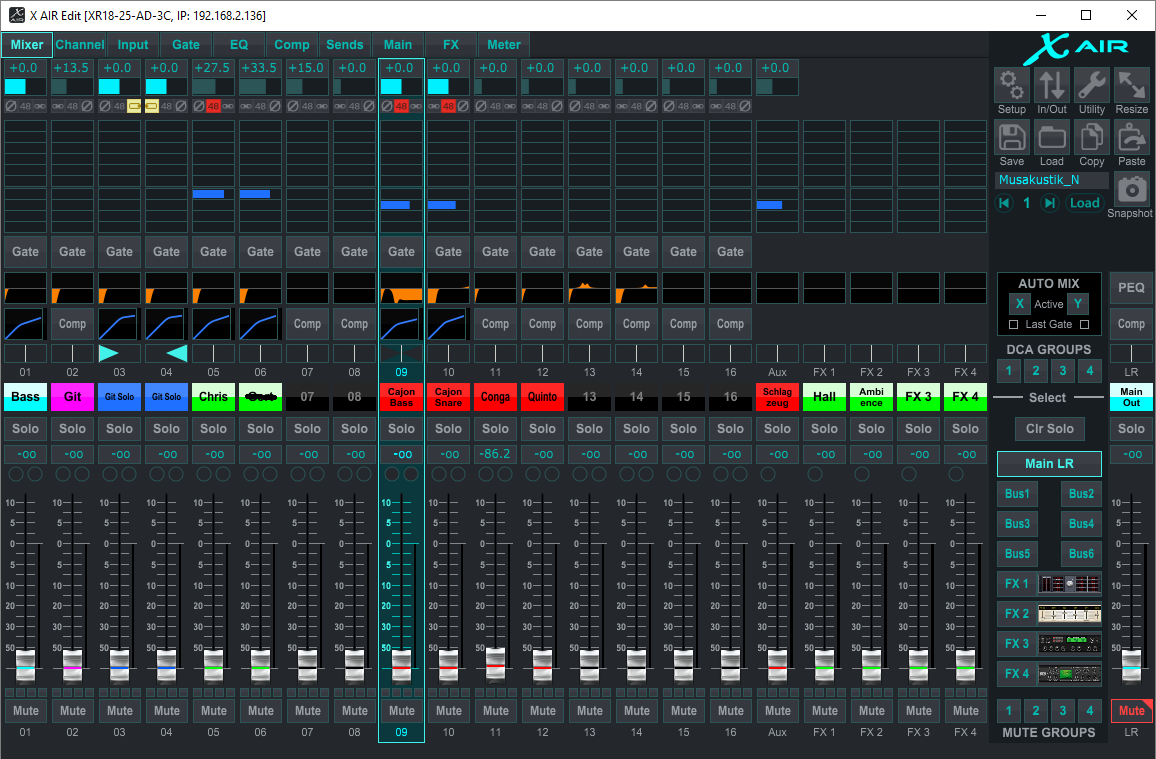Select the Main LR button
The image size is (1156, 759).
[1049, 464]
